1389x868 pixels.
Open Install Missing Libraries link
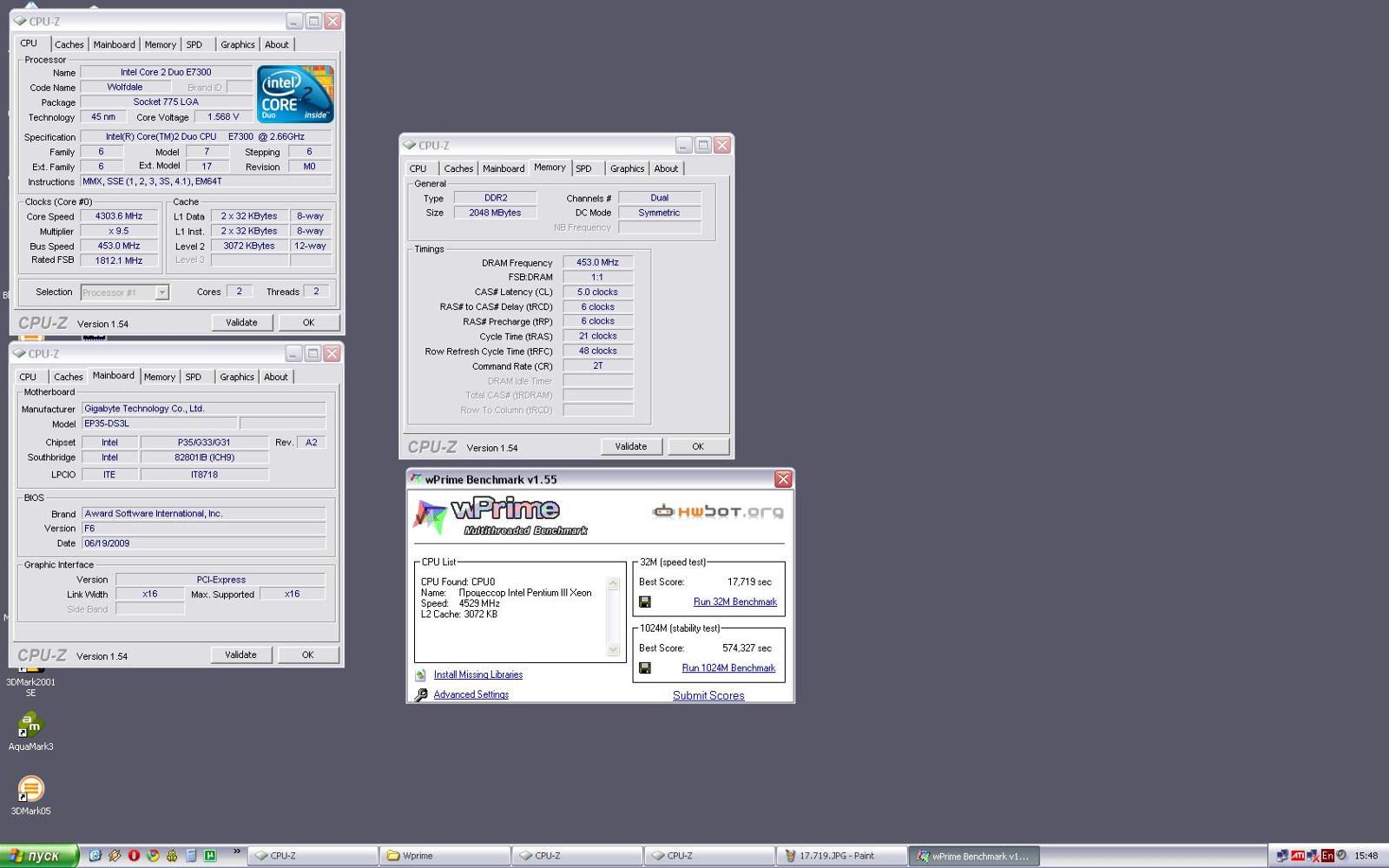click(478, 674)
